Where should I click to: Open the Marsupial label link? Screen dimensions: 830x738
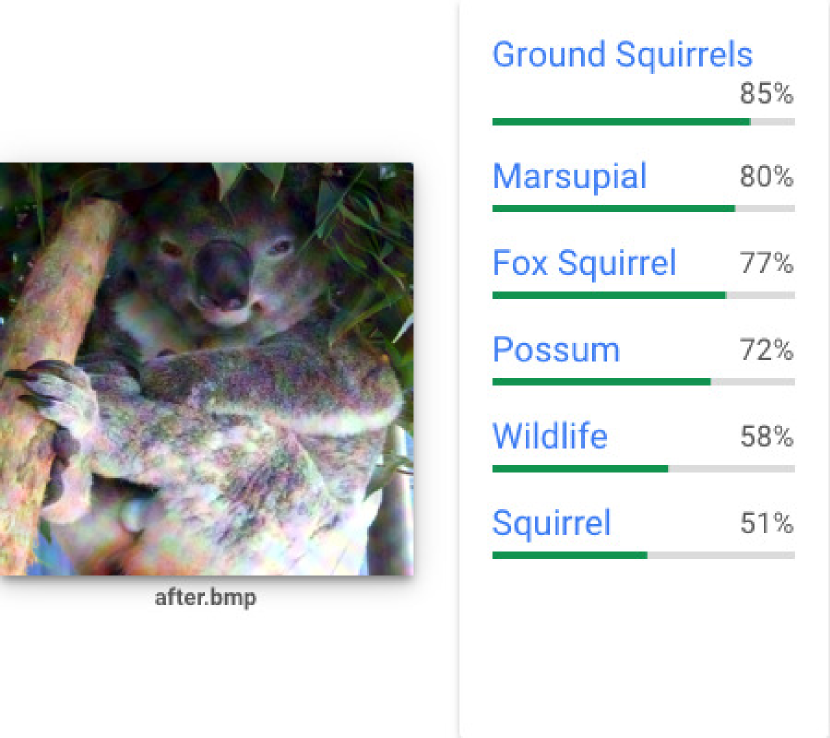coord(569,177)
